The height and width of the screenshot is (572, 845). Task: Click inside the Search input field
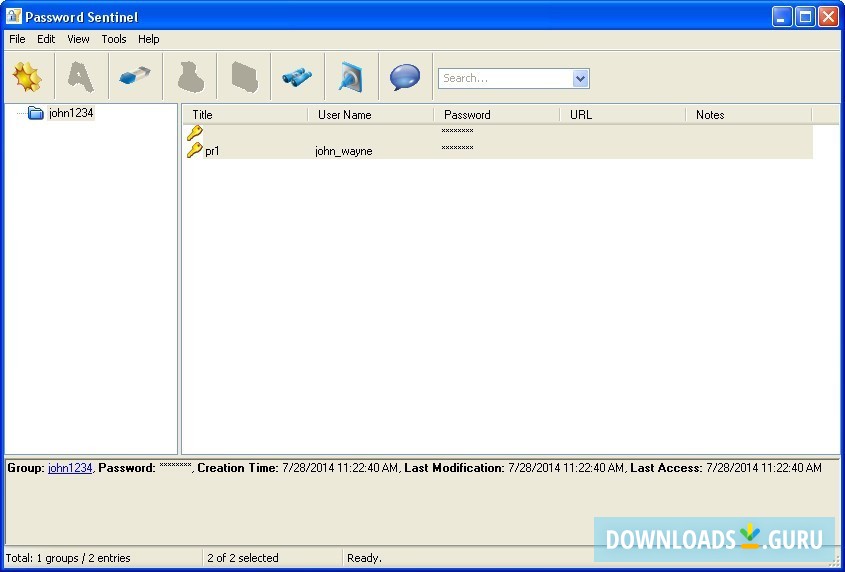coord(505,78)
